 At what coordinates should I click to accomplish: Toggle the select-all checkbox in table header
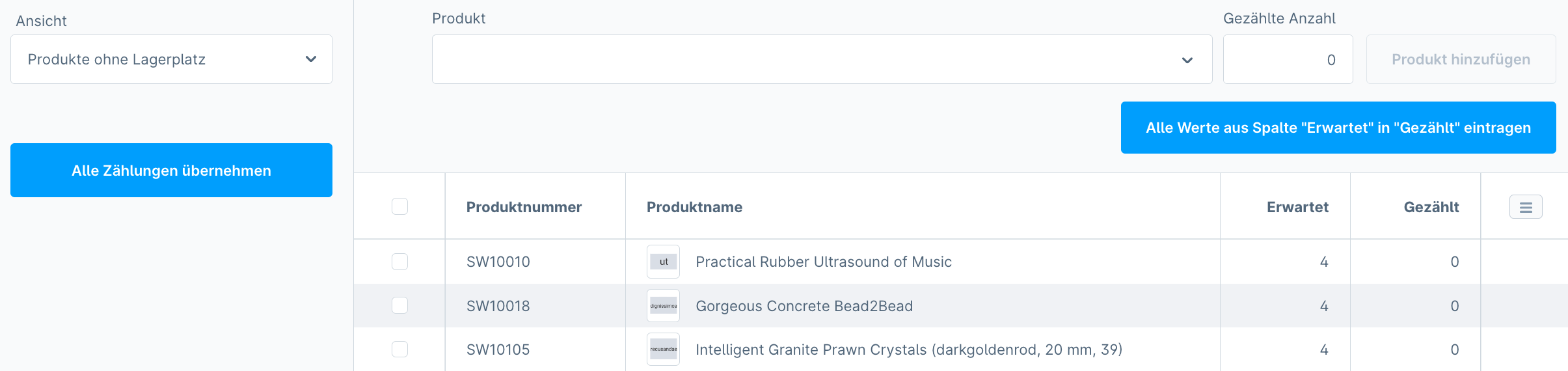399,206
